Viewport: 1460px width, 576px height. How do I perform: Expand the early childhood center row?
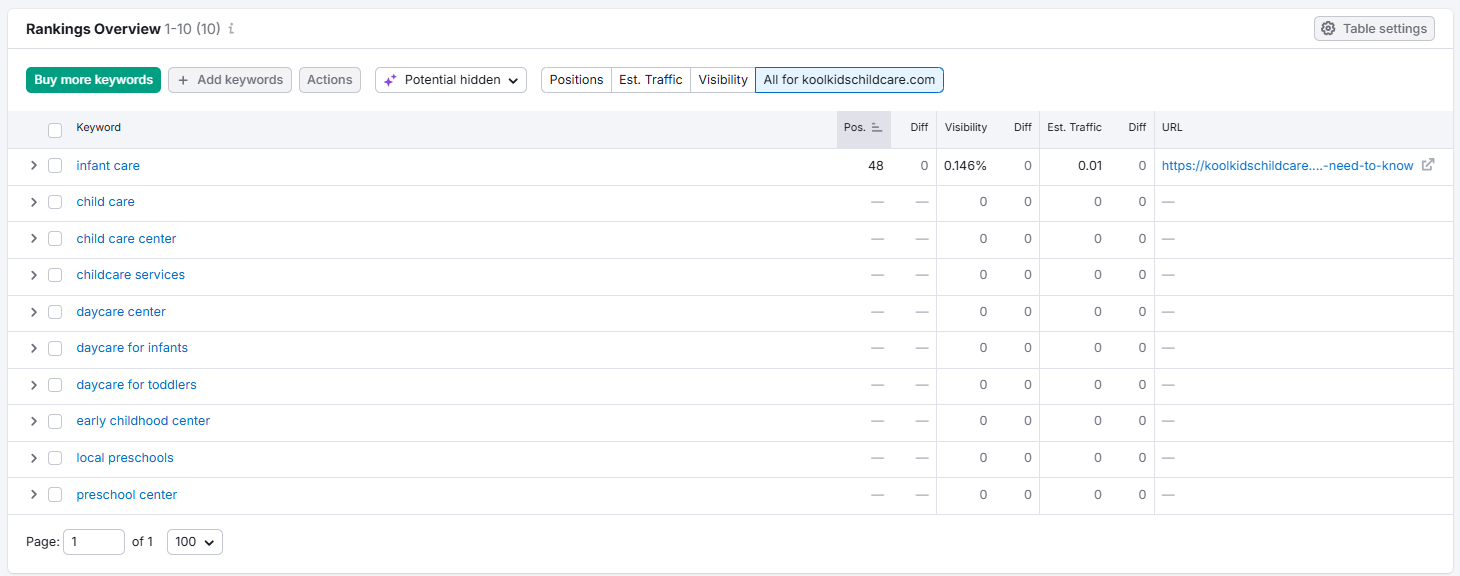33,421
